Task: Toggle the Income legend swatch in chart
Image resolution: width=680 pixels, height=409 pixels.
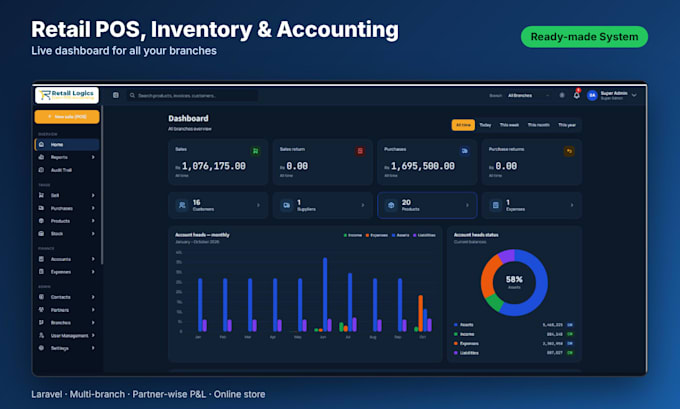Action: (345, 235)
